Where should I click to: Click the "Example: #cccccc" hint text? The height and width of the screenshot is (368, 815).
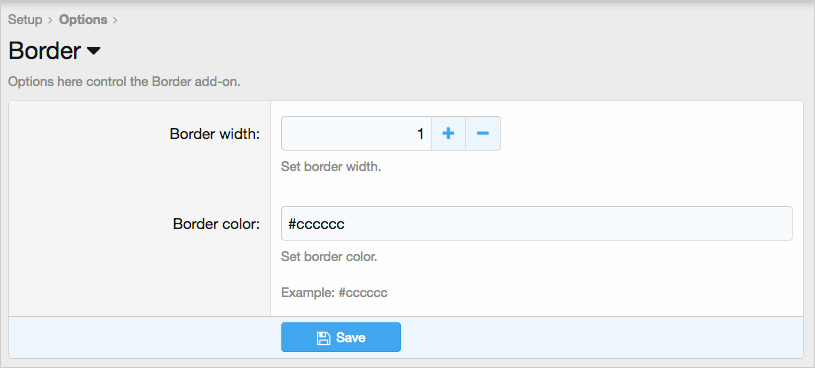(334, 293)
